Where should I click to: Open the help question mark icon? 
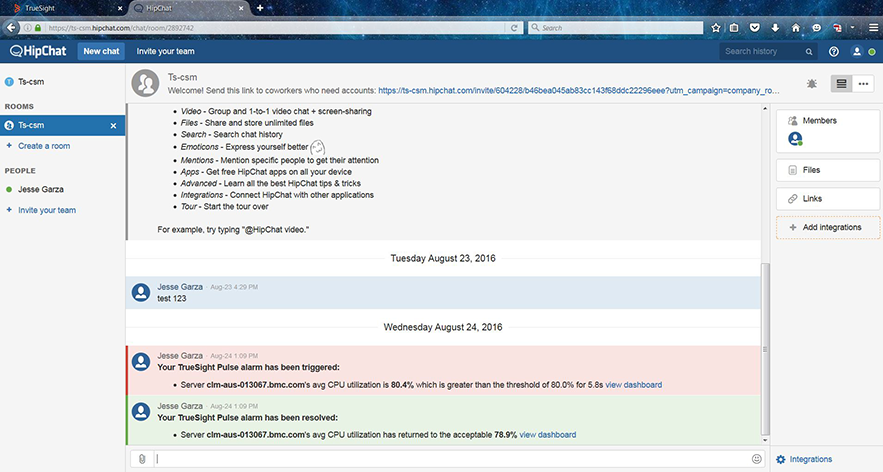pos(834,51)
